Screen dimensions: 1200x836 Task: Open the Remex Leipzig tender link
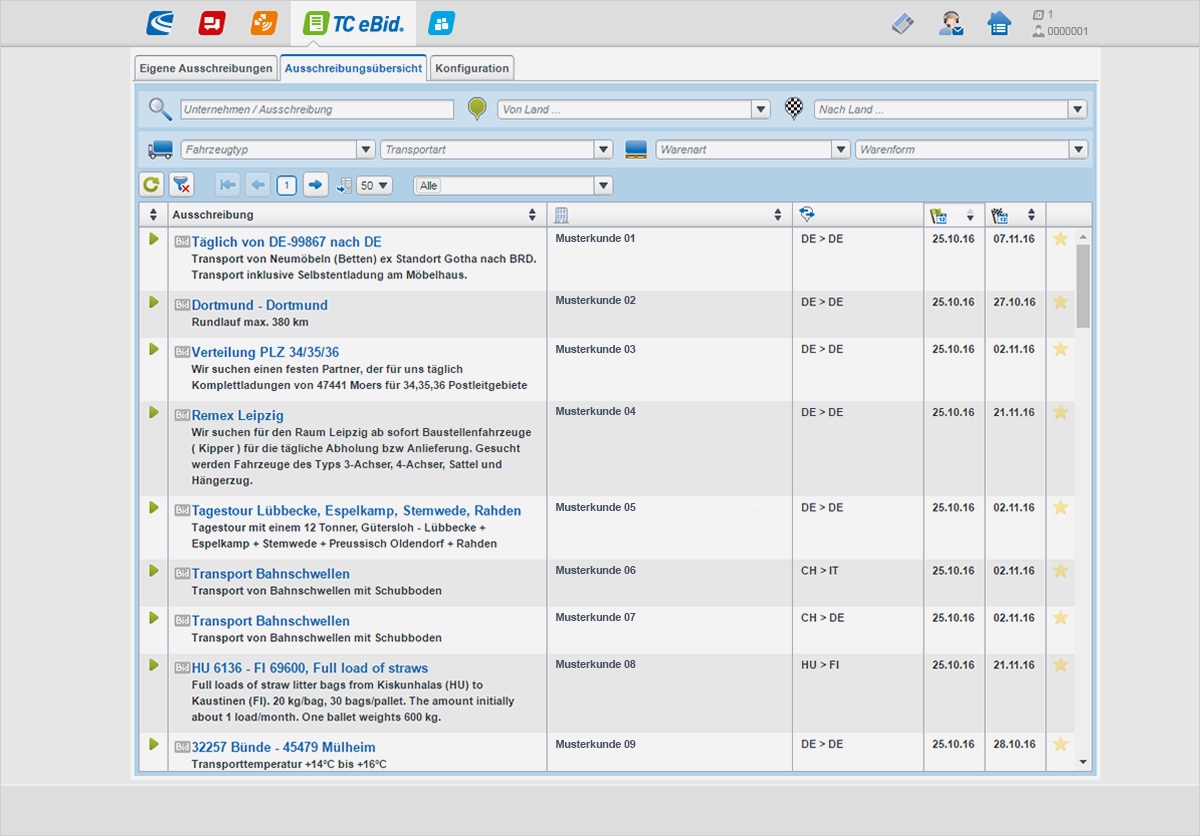238,415
